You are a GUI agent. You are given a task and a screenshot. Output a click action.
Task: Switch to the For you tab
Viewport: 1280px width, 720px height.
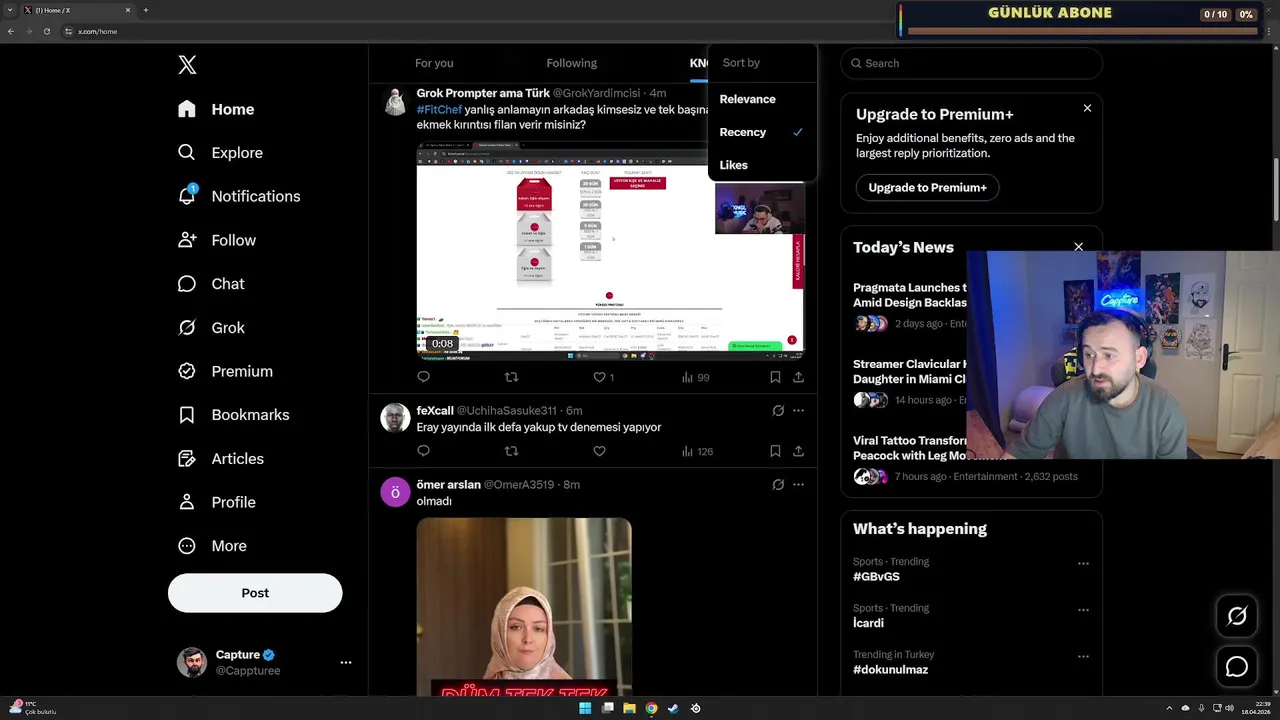[x=434, y=63]
